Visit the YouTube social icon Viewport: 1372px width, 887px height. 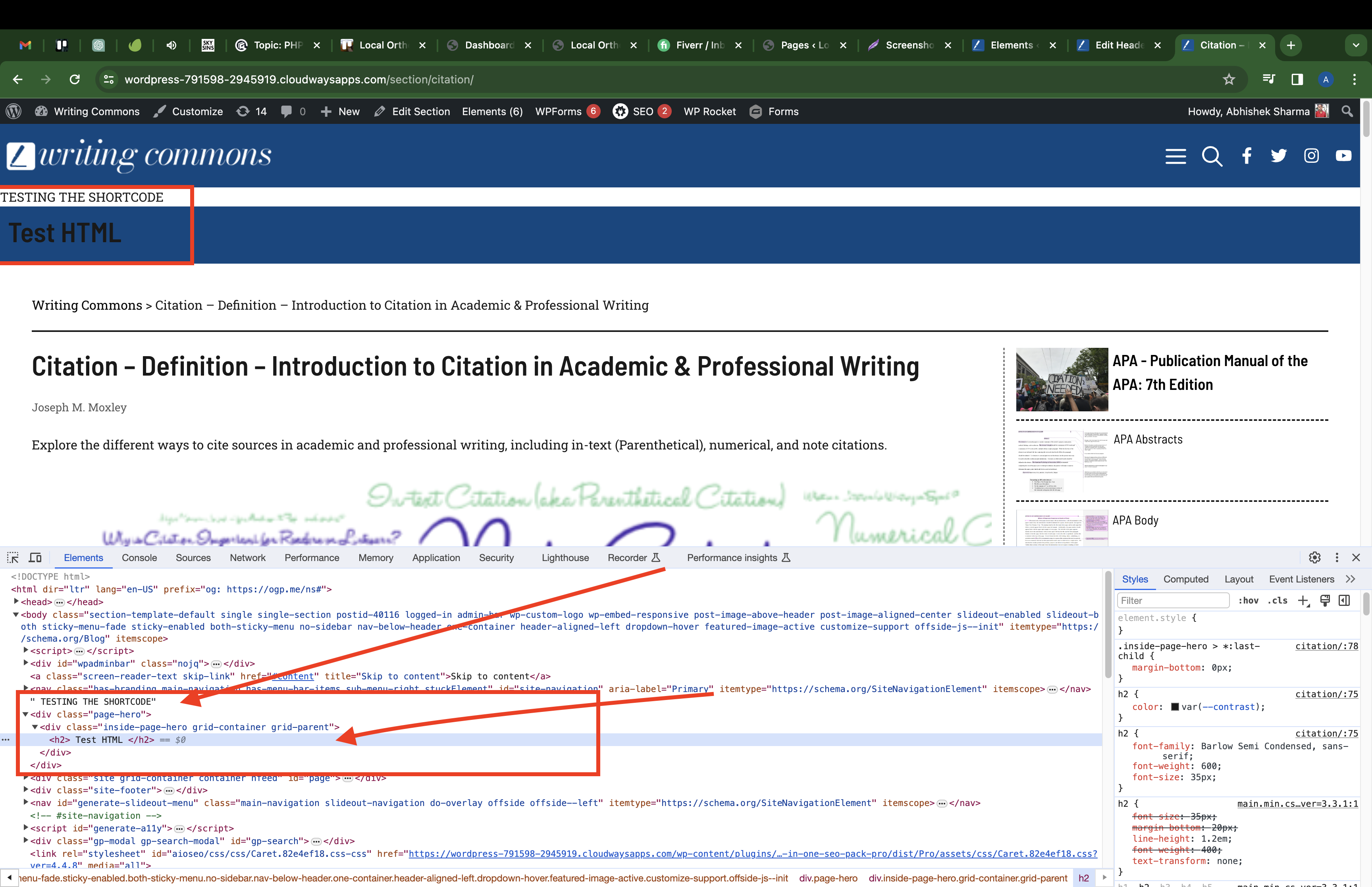1343,156
